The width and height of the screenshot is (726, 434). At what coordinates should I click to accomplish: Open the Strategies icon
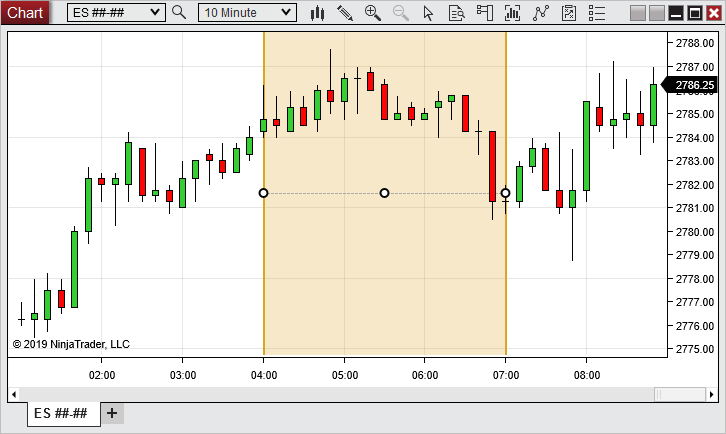click(541, 13)
